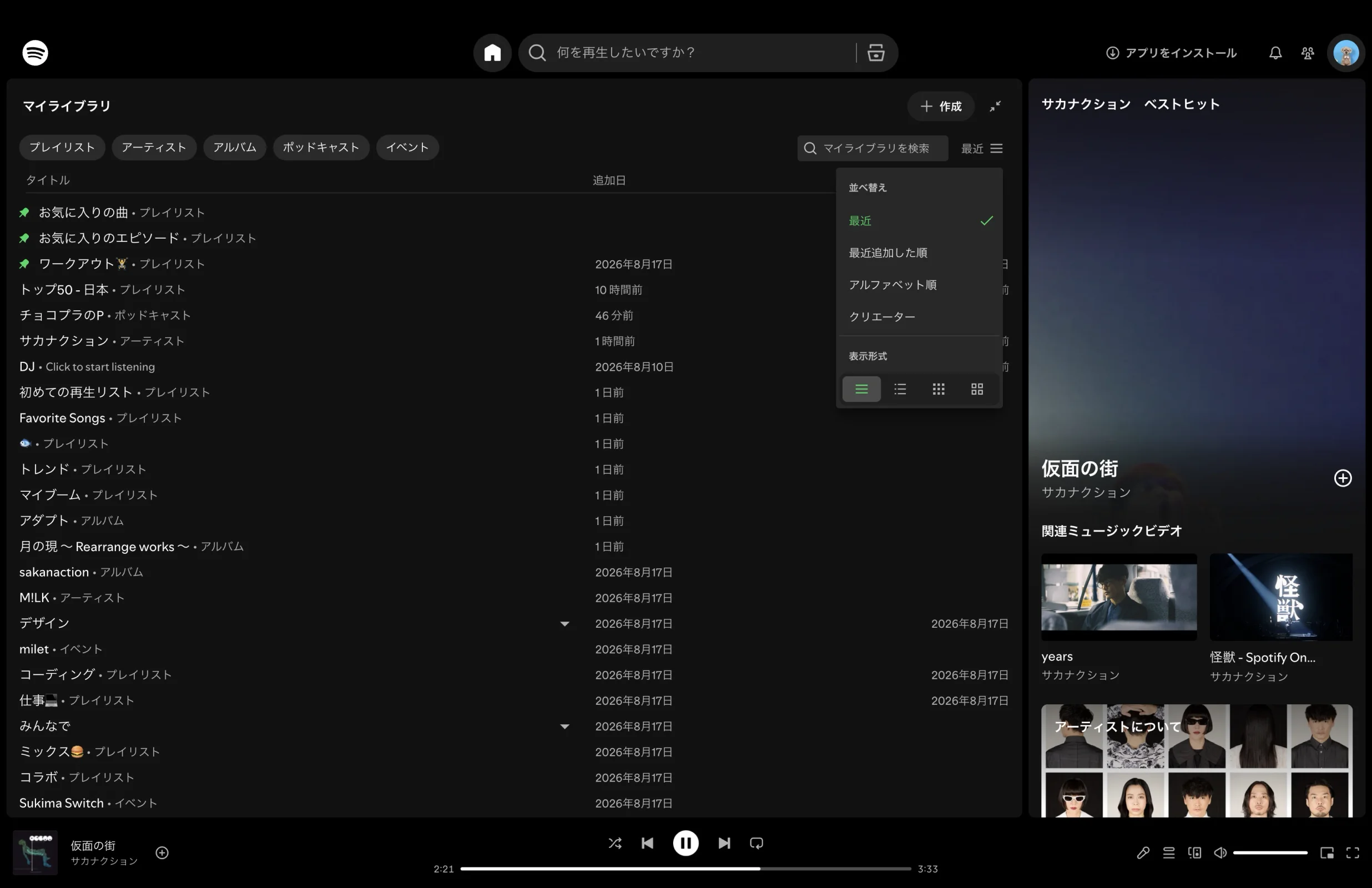
Task: Toggle shuffle playback
Action: click(x=614, y=843)
